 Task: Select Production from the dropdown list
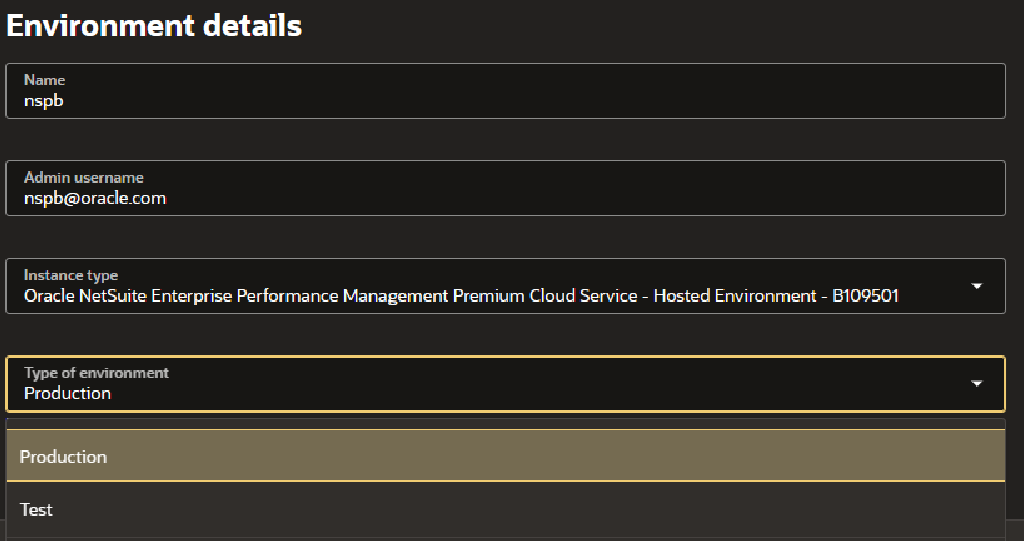click(x=505, y=456)
